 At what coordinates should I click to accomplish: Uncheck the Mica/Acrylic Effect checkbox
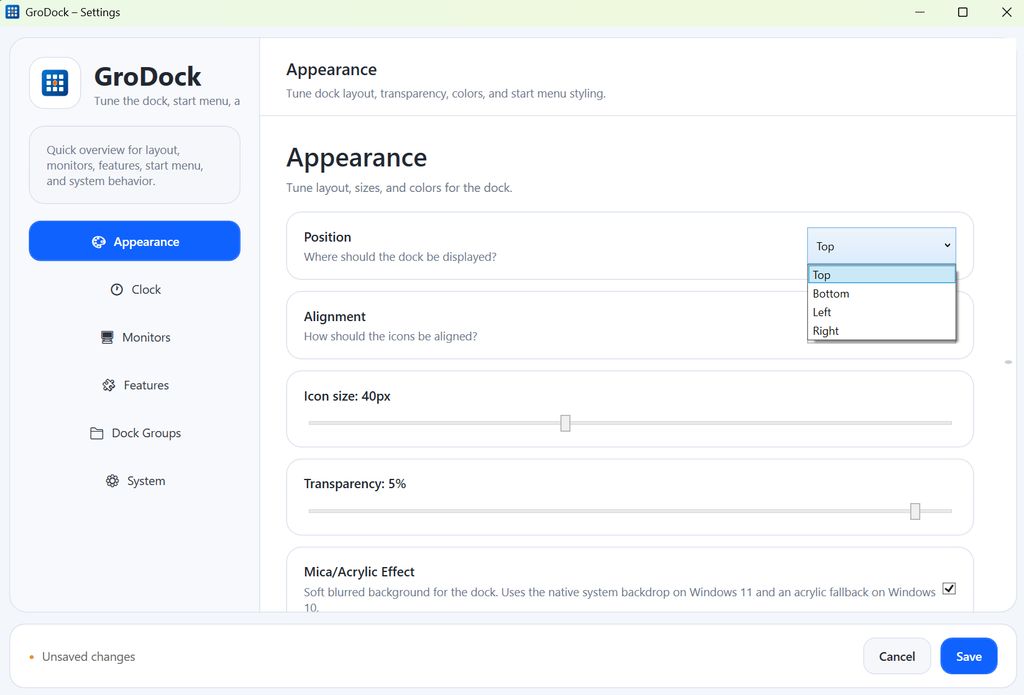tap(950, 589)
